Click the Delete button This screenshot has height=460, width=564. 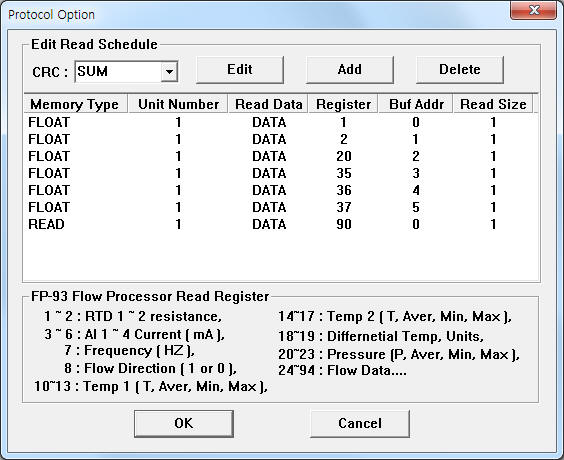pos(460,70)
